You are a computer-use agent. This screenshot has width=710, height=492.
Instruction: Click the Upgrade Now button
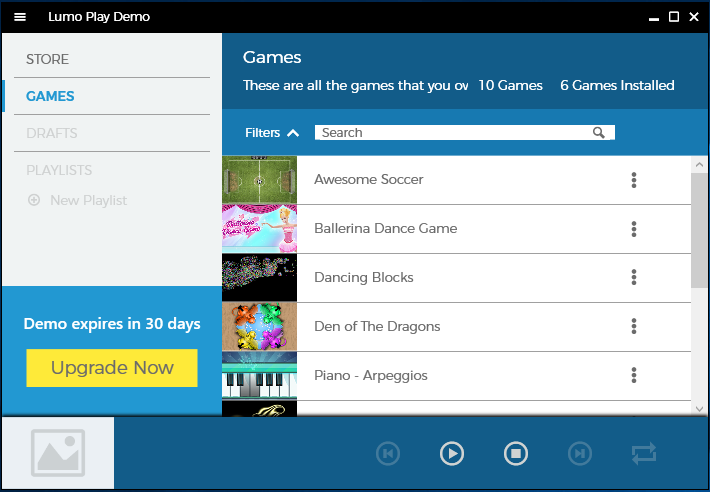[112, 368]
